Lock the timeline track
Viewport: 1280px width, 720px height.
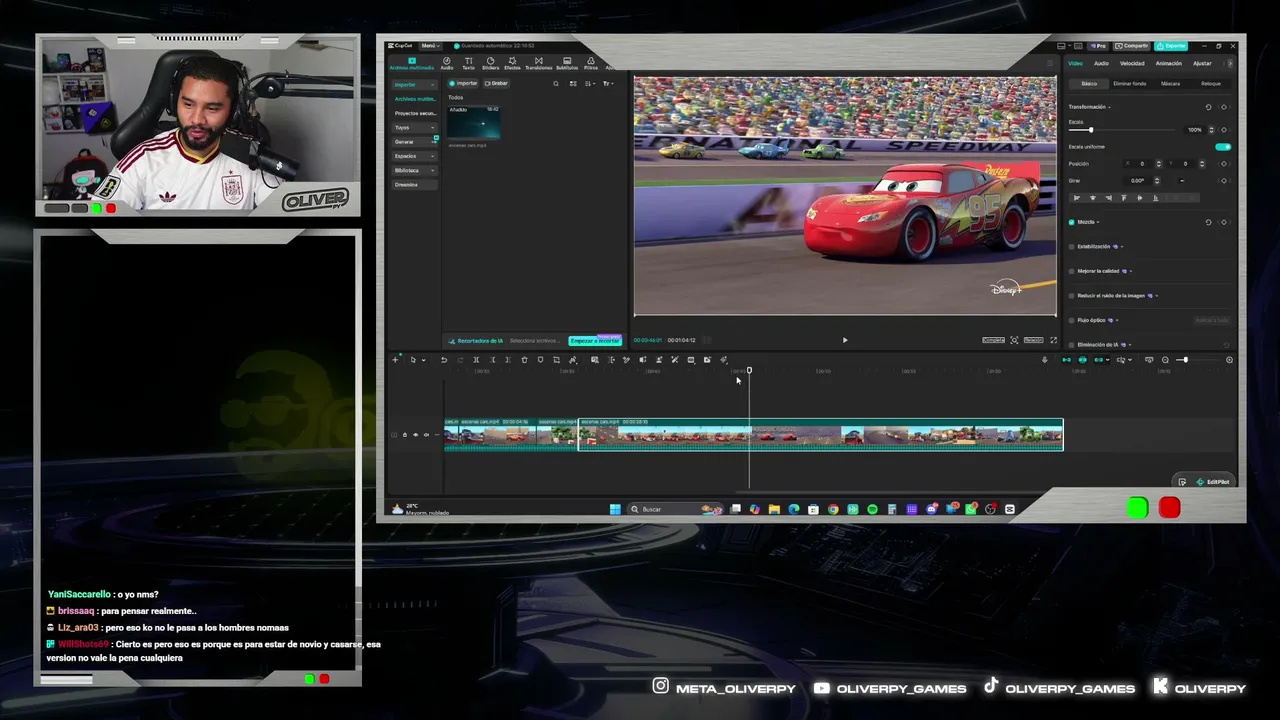pyautogui.click(x=404, y=435)
